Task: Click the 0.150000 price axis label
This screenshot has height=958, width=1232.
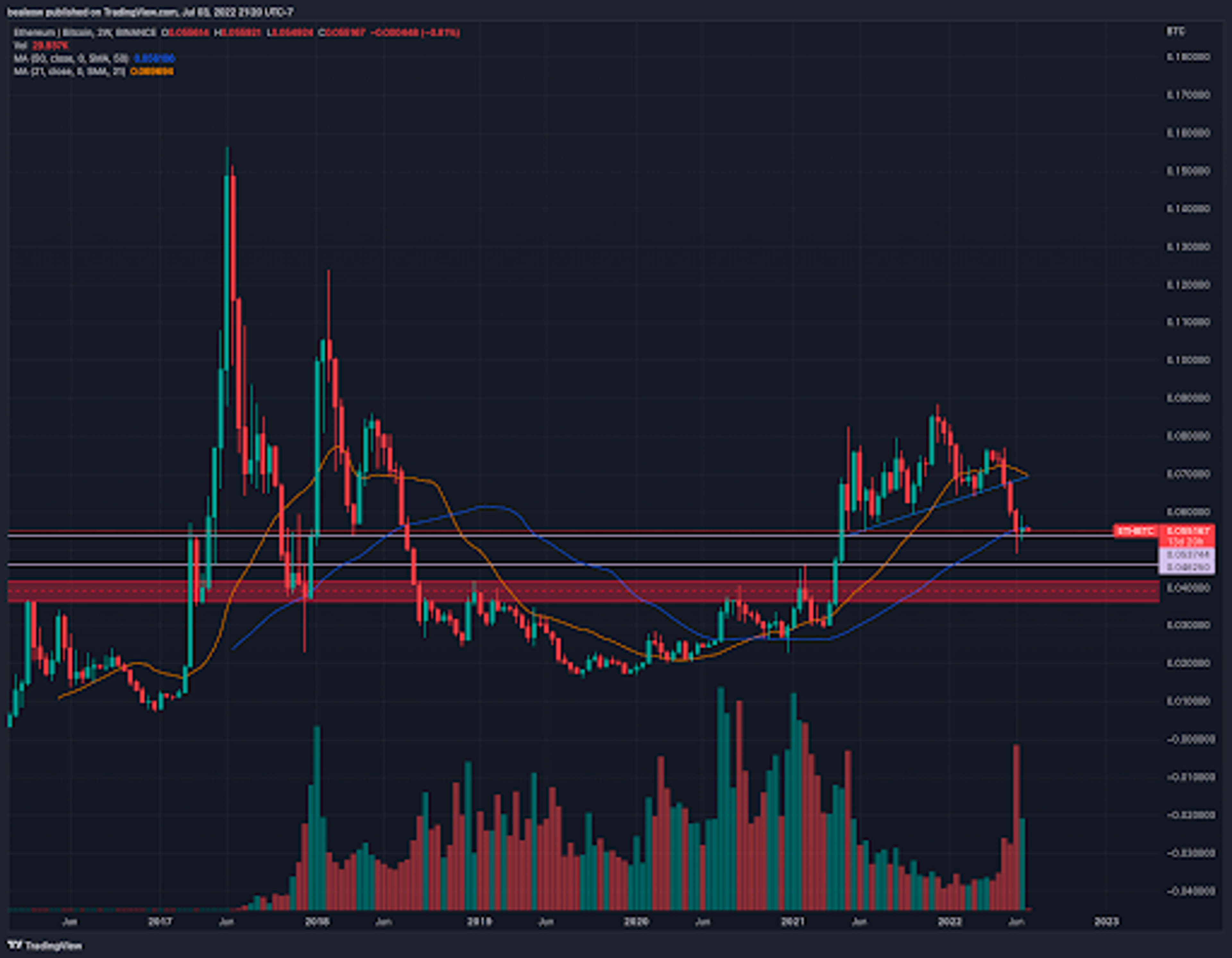Action: coord(1188,170)
